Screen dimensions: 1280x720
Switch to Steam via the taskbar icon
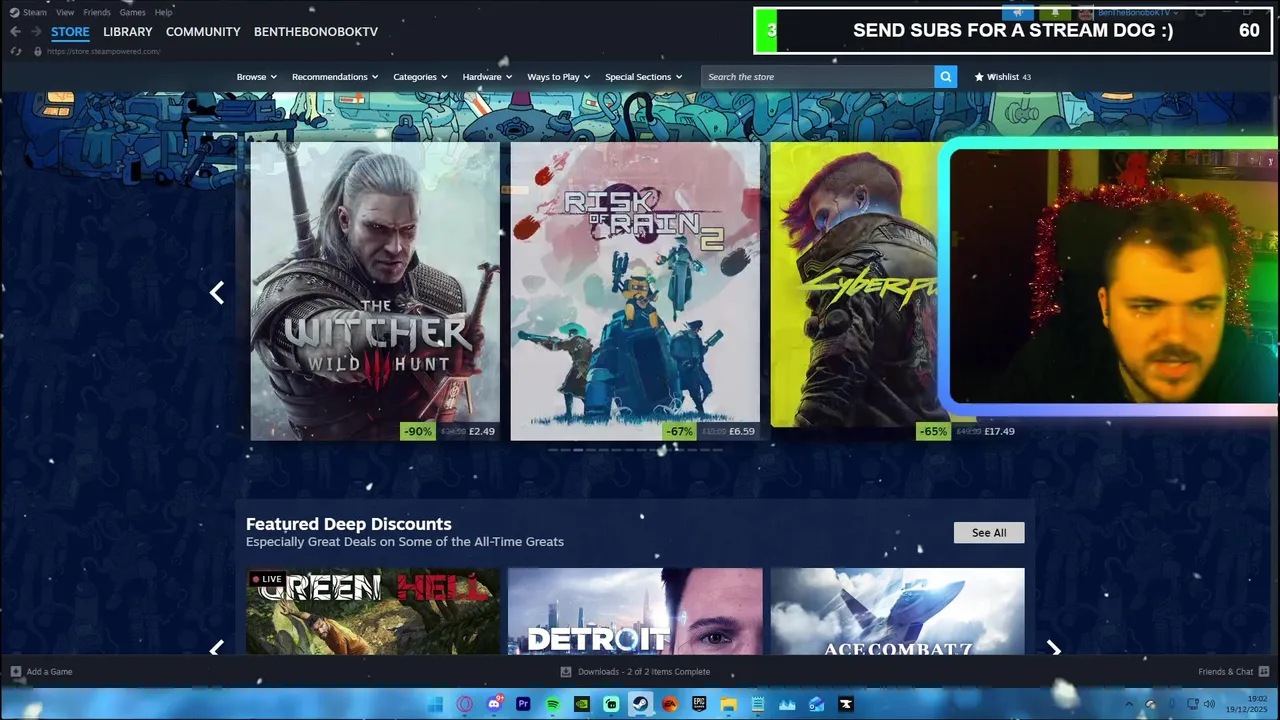coord(641,704)
